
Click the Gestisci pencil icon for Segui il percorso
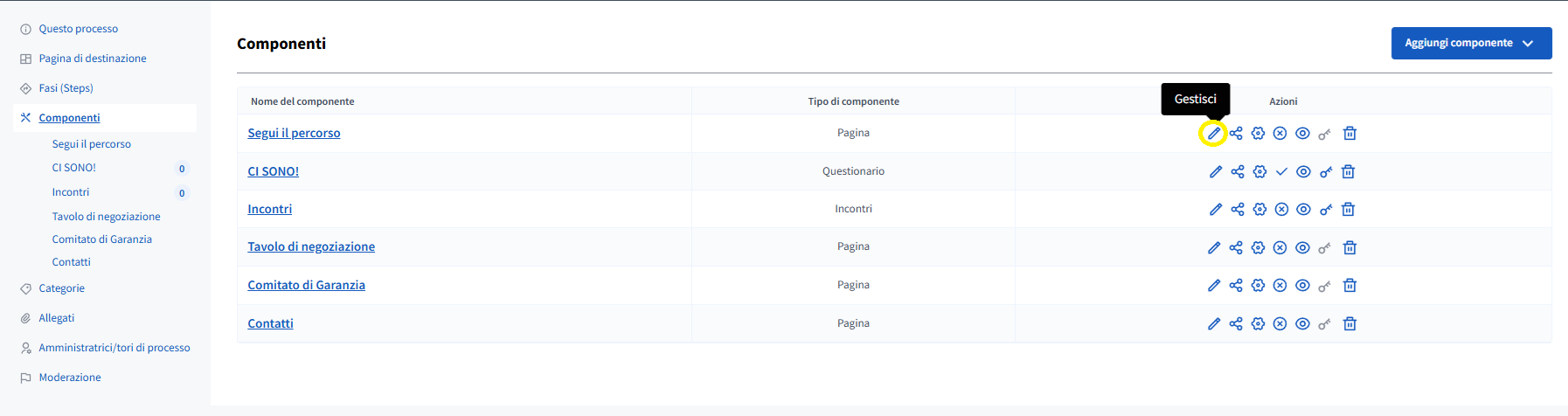pyautogui.click(x=1213, y=134)
